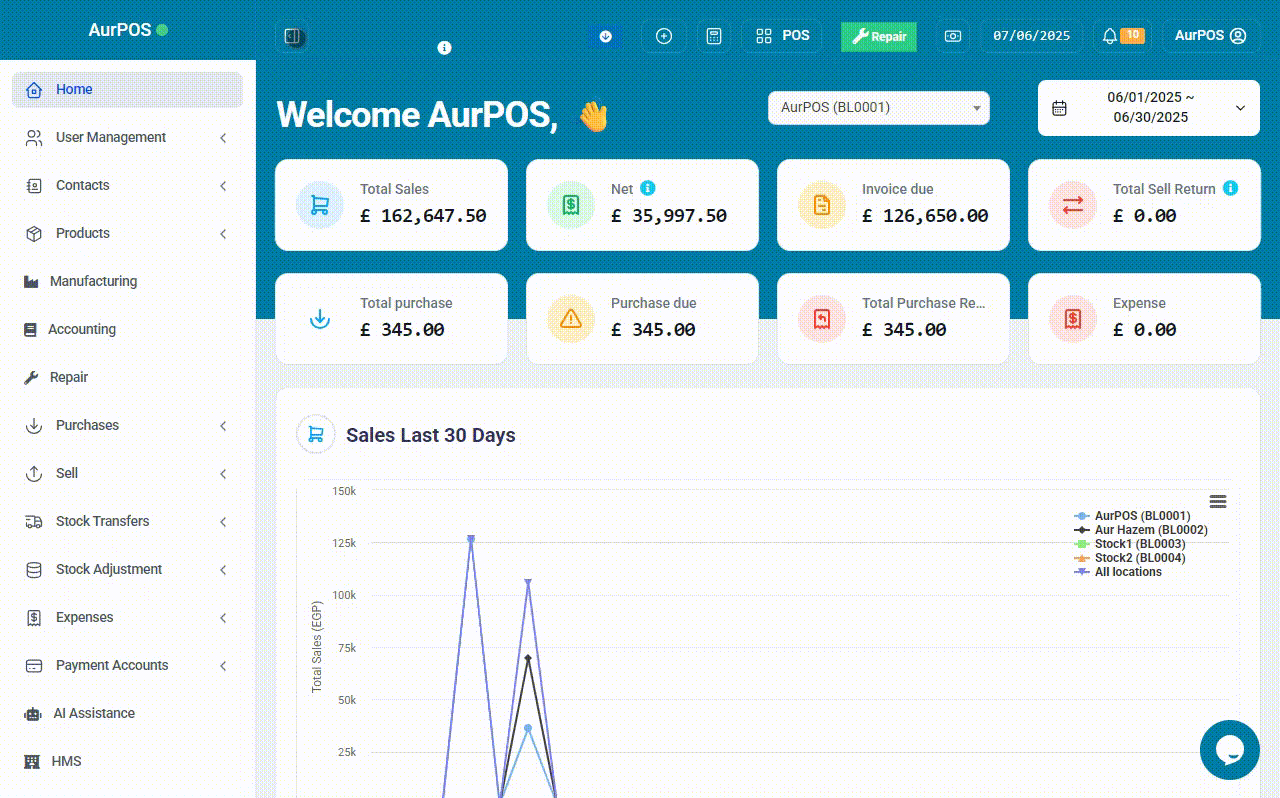Open the calculator icon in top bar
The height and width of the screenshot is (798, 1280).
tap(713, 36)
